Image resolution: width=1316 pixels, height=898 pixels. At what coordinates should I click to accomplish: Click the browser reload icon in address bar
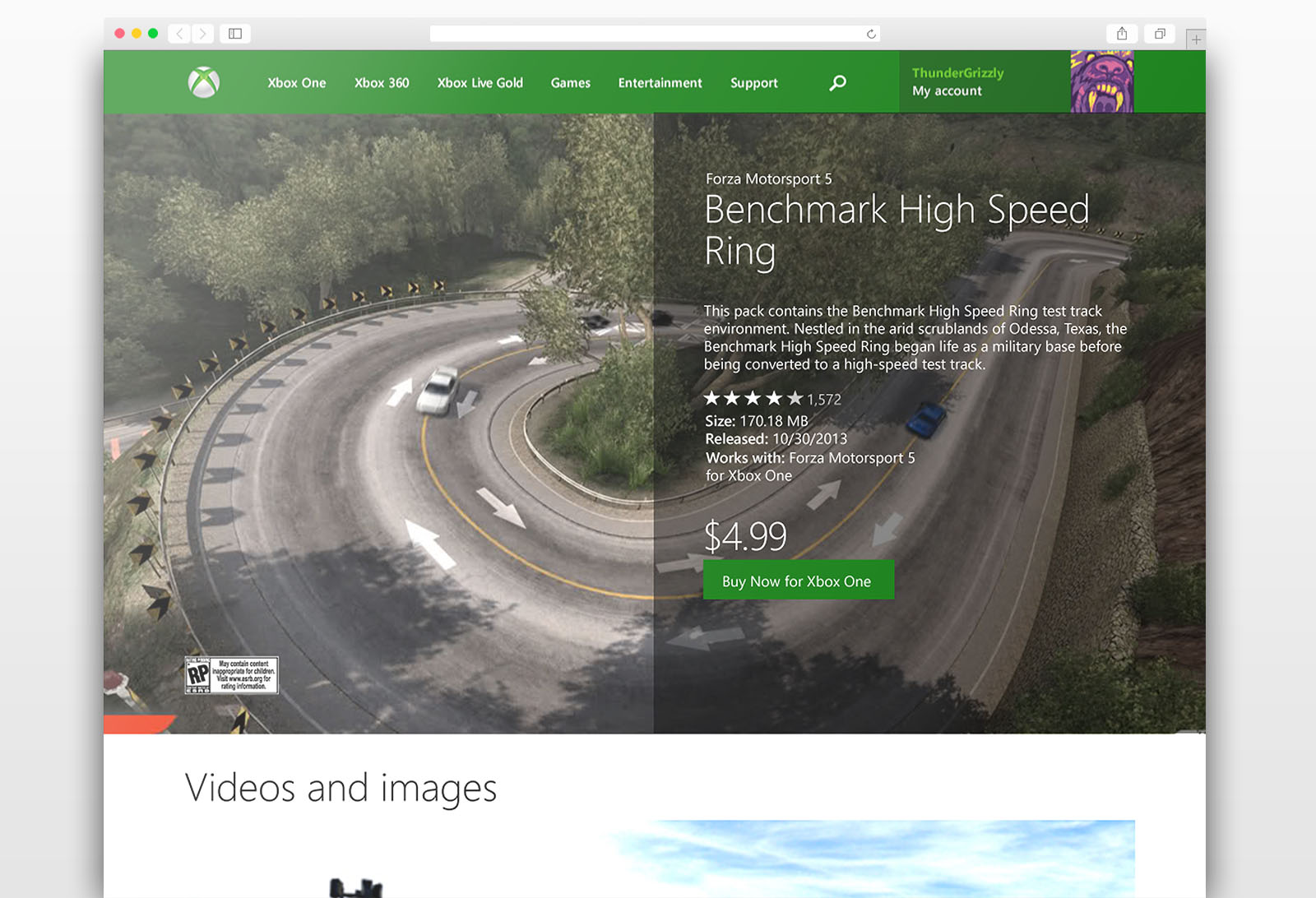[870, 34]
